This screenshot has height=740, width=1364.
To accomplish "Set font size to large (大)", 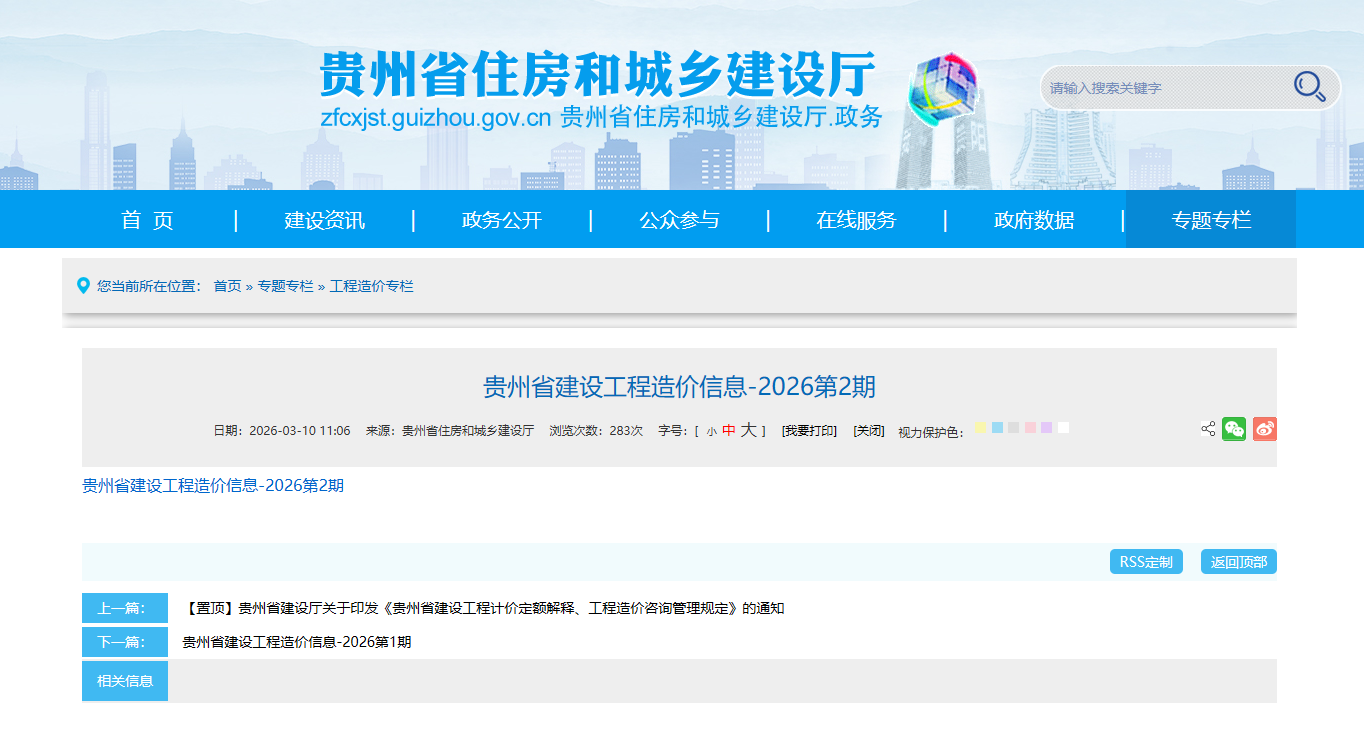I will [x=748, y=430].
